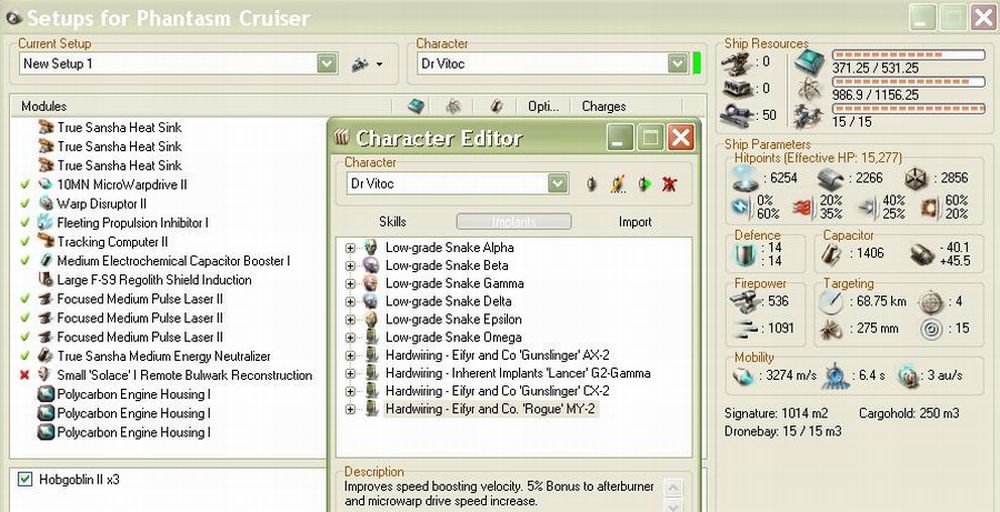1000x512 pixels.
Task: Click the calibration usage bar 15 / 15
Action: coord(909,108)
